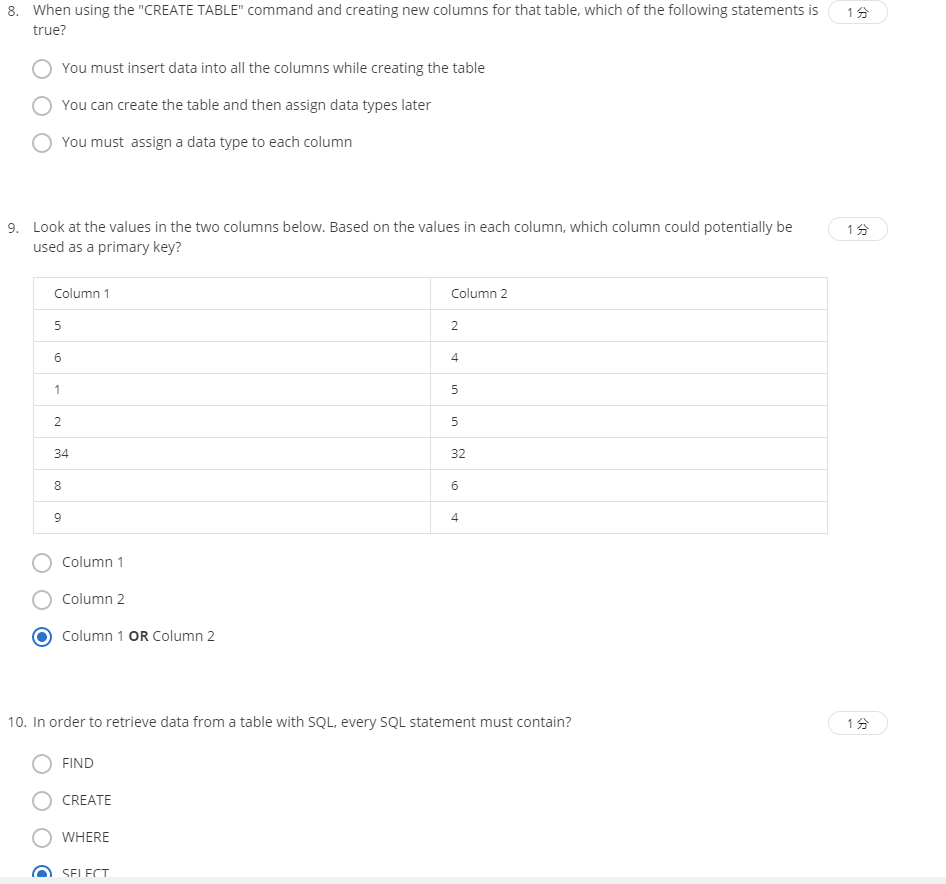Select the FIND answer option

pos(42,763)
